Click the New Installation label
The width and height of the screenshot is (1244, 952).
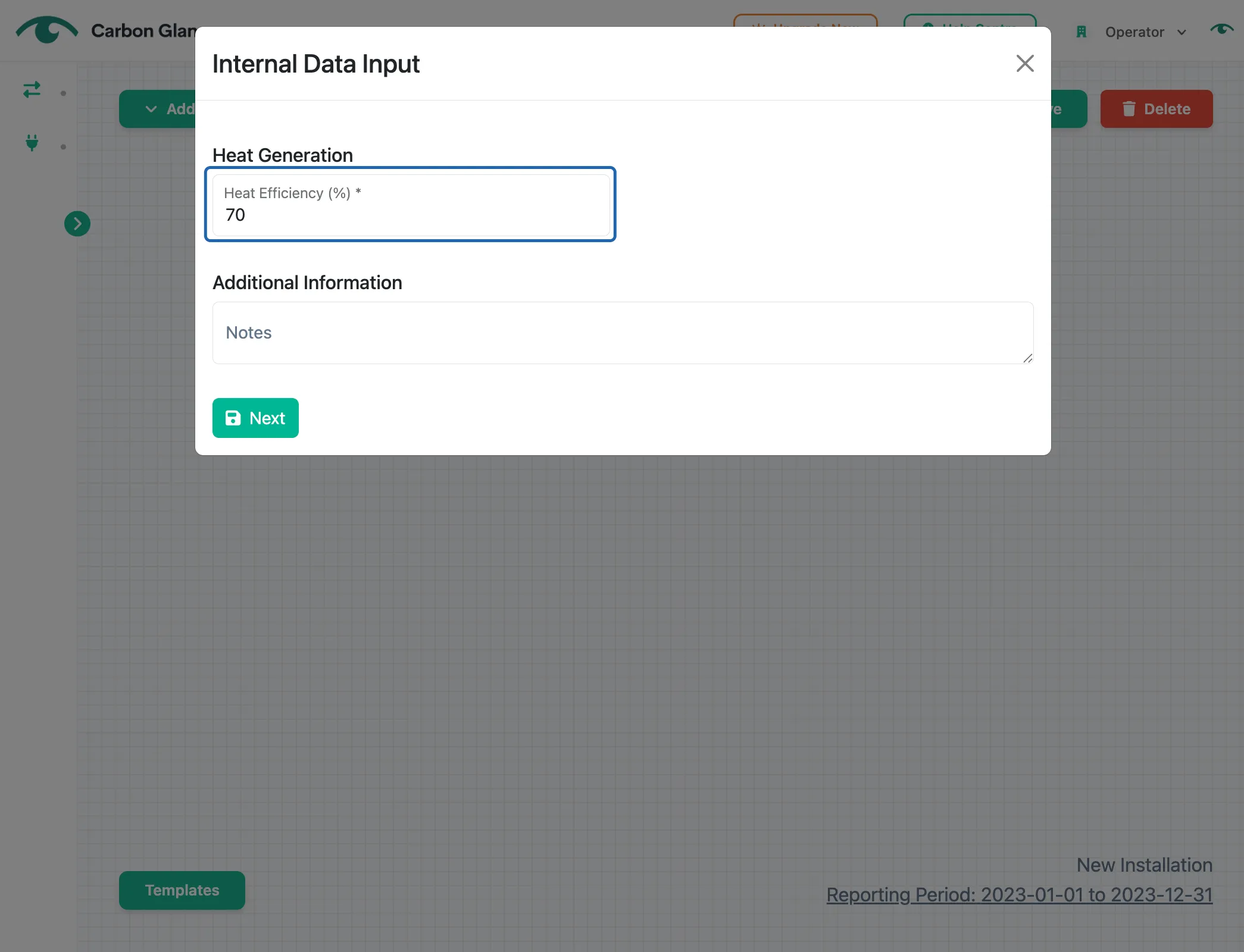tap(1144, 865)
